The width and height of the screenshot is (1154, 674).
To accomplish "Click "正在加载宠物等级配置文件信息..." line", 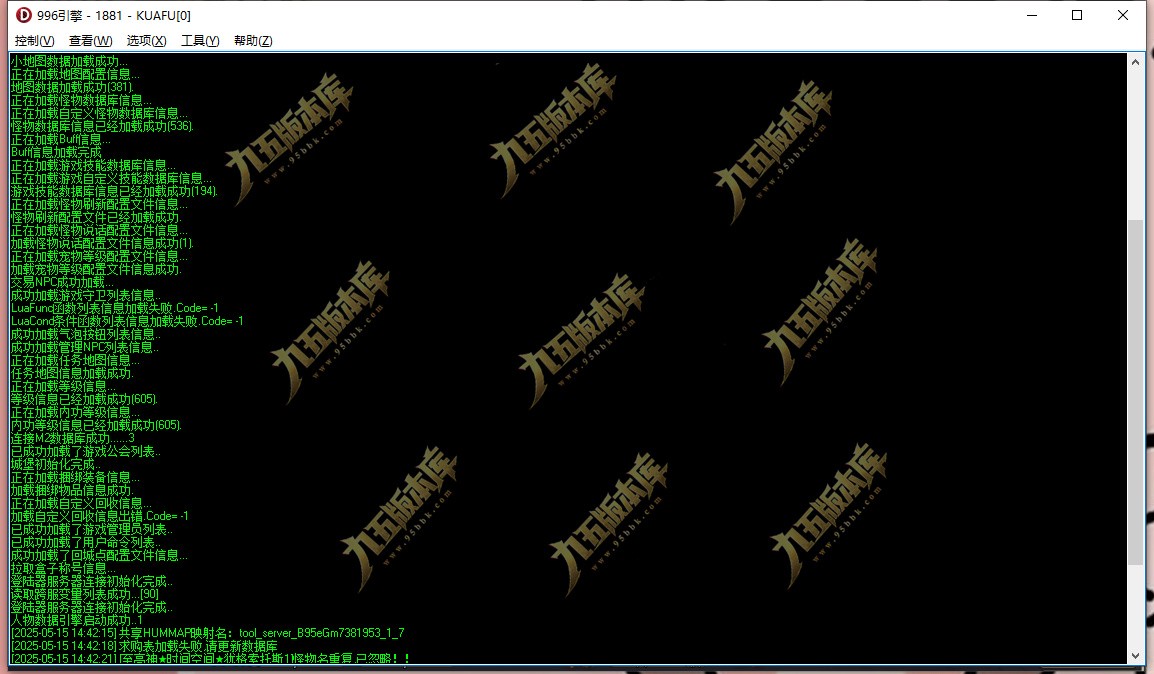I will 99,256.
